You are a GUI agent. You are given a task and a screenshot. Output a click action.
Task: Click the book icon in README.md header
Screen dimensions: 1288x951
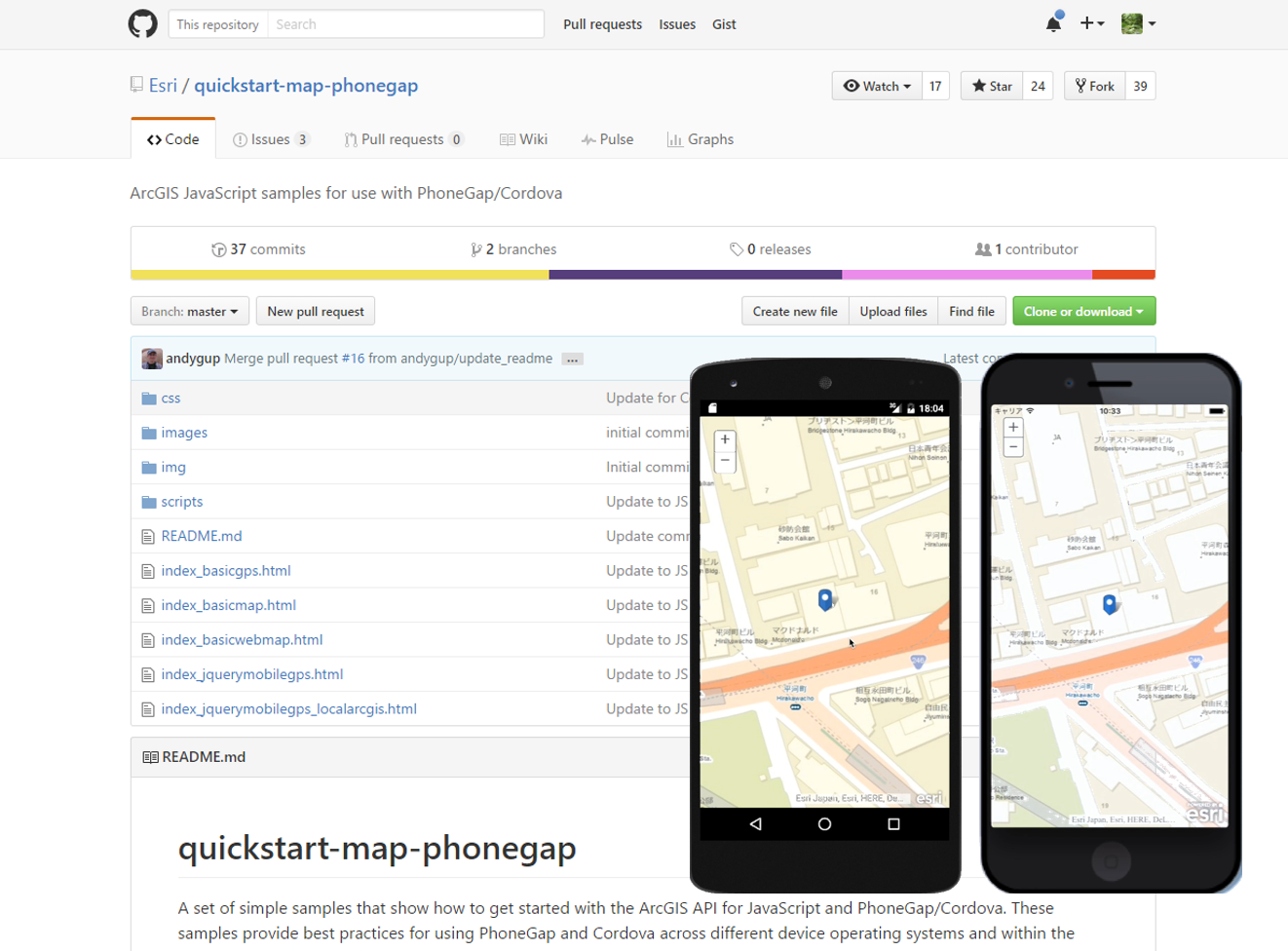pyautogui.click(x=150, y=757)
